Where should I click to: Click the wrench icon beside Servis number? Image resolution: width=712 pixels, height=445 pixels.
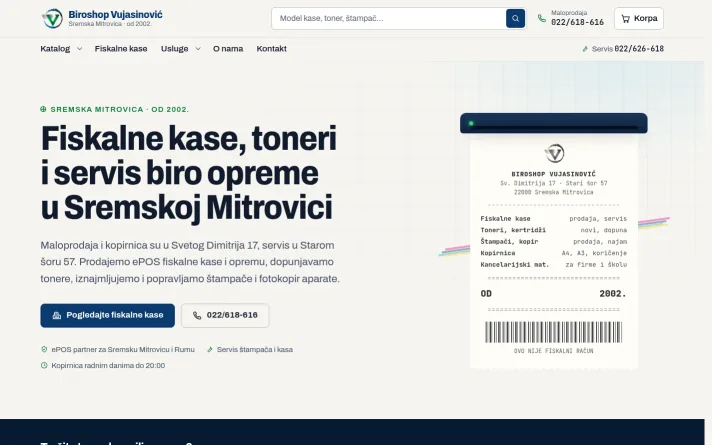pos(585,49)
